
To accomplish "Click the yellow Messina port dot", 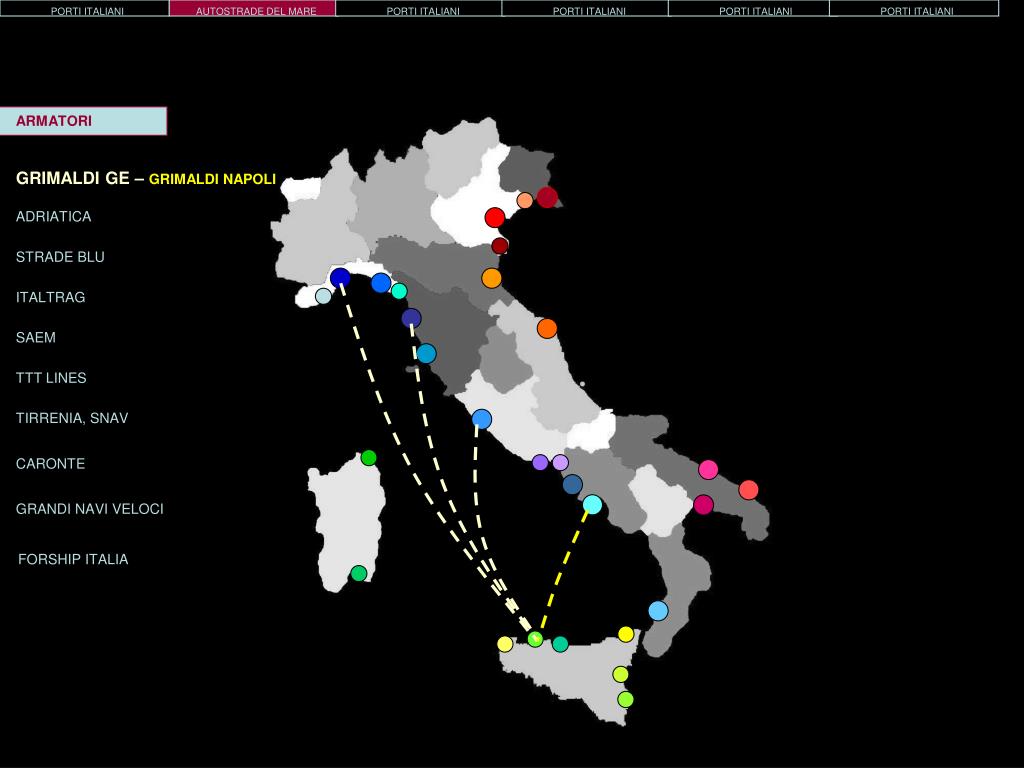I will click(626, 634).
